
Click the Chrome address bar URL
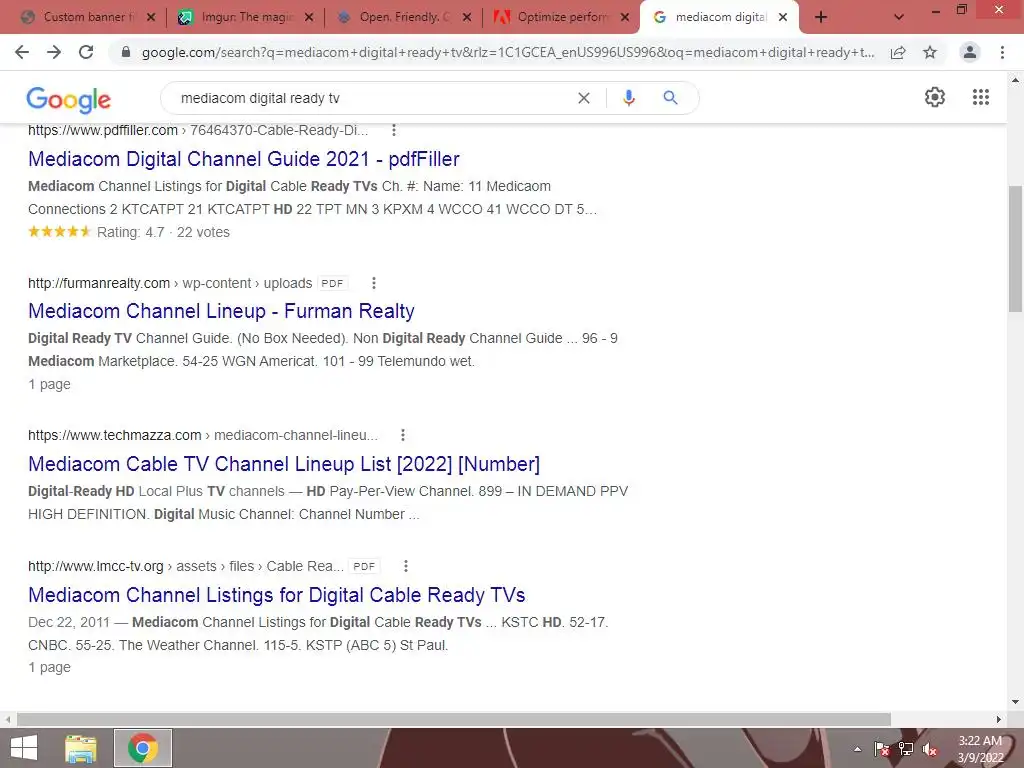(x=507, y=52)
